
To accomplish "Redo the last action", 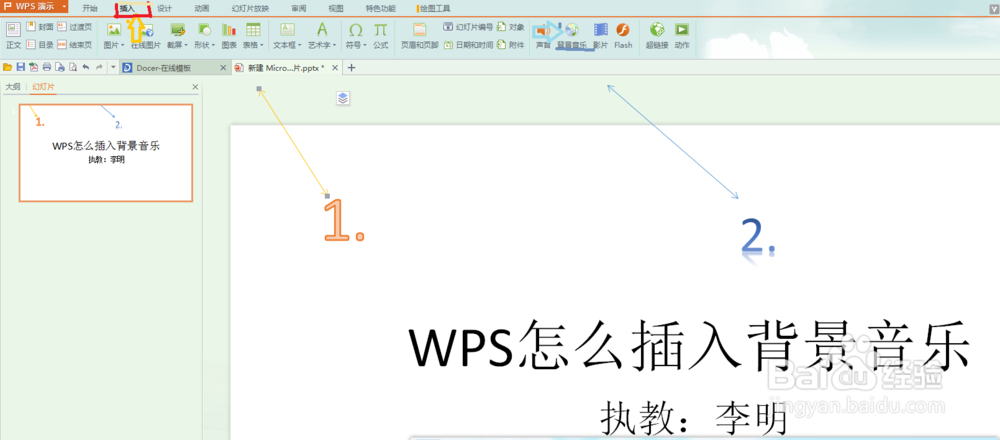I will pos(99,67).
